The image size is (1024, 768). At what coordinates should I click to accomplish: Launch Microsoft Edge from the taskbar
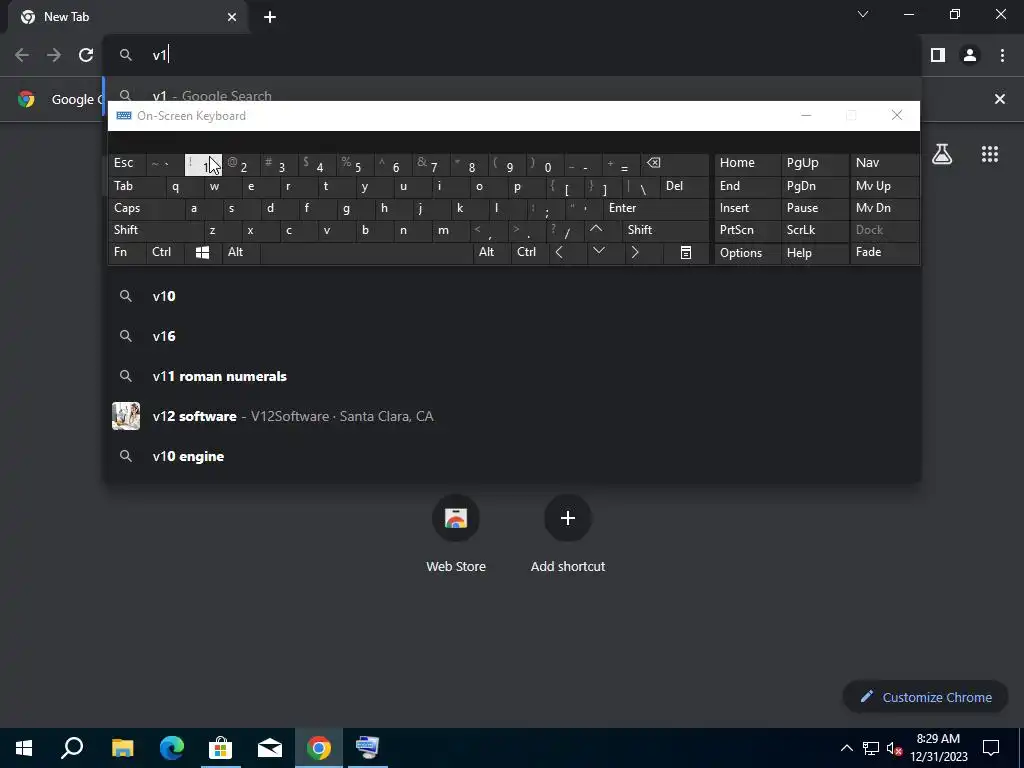click(x=172, y=748)
